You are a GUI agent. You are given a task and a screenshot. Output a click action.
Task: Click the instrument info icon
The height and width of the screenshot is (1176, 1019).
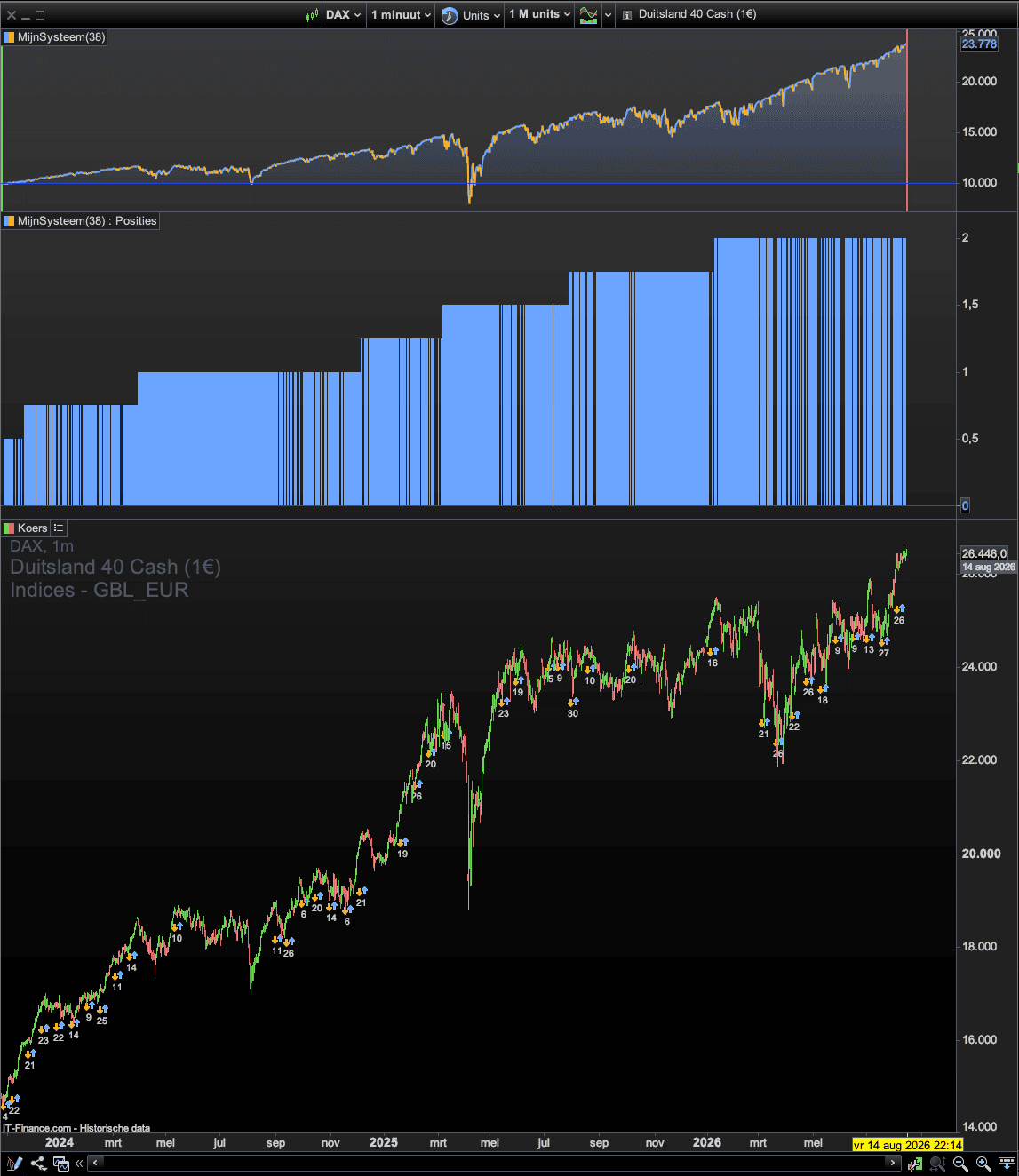pyautogui.click(x=627, y=15)
